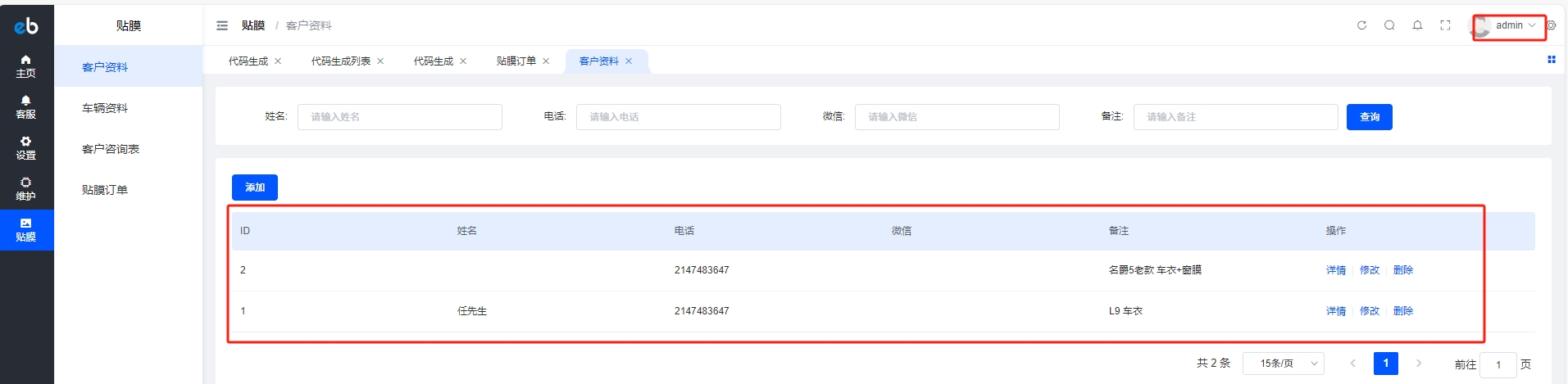
Task: Click the L9 车衣 remark cell
Action: (x=1125, y=311)
